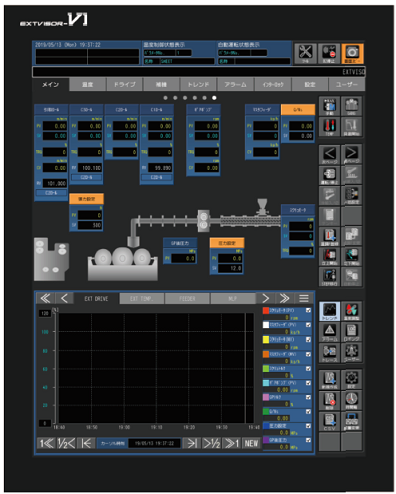Click the SV field showing 12.0
Viewport: 396px width, 494px height.
click(230, 268)
